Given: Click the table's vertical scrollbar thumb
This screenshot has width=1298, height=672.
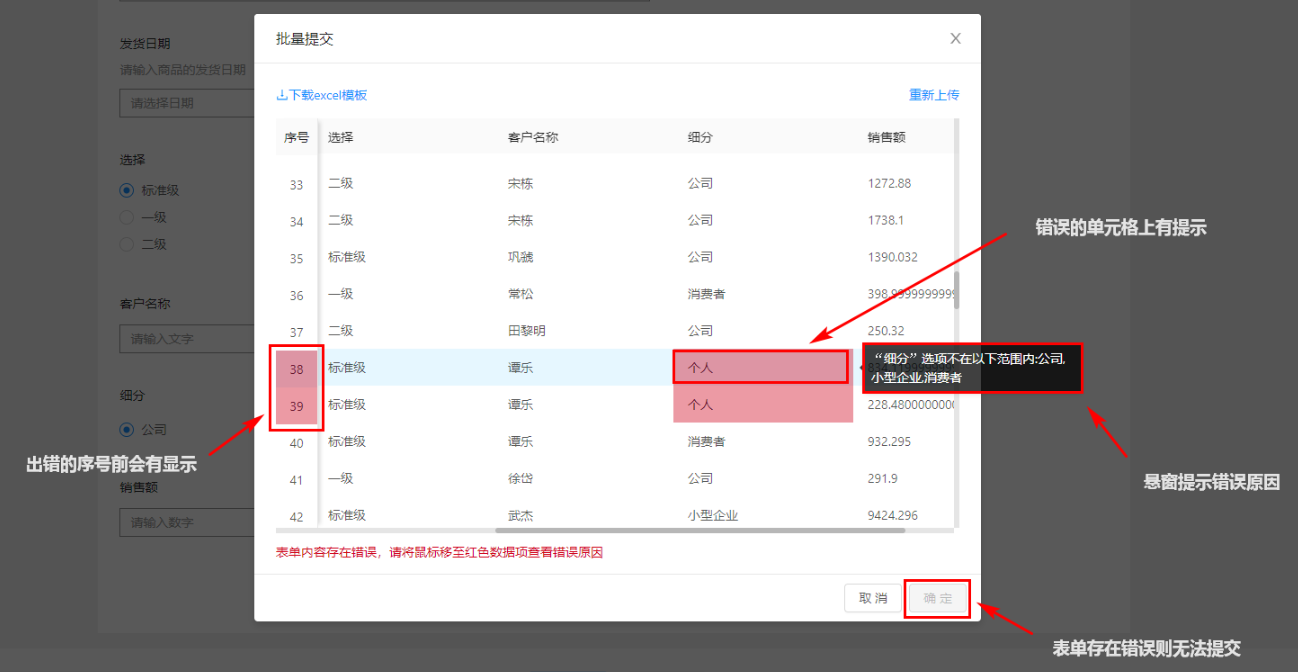Looking at the screenshot, I should 956,290.
